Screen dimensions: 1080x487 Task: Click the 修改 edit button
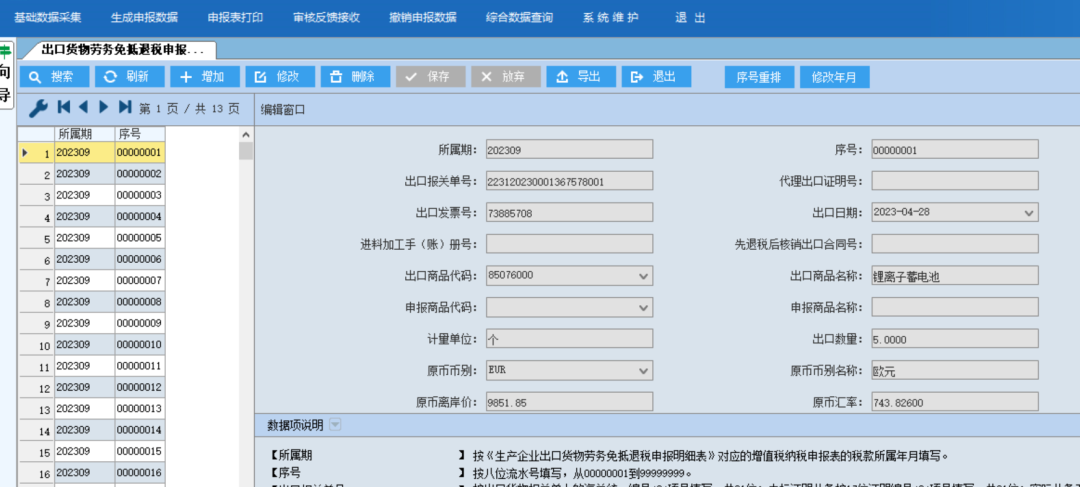pos(279,77)
